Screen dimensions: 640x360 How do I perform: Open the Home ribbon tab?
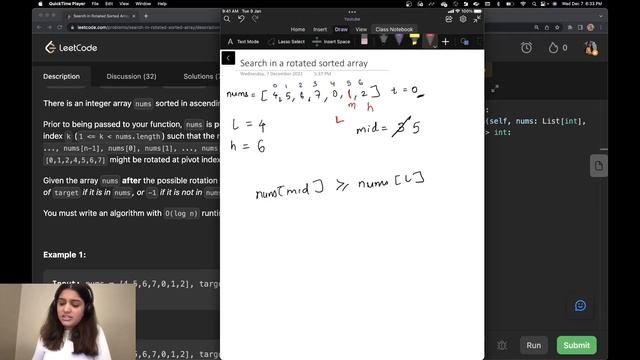(298, 29)
